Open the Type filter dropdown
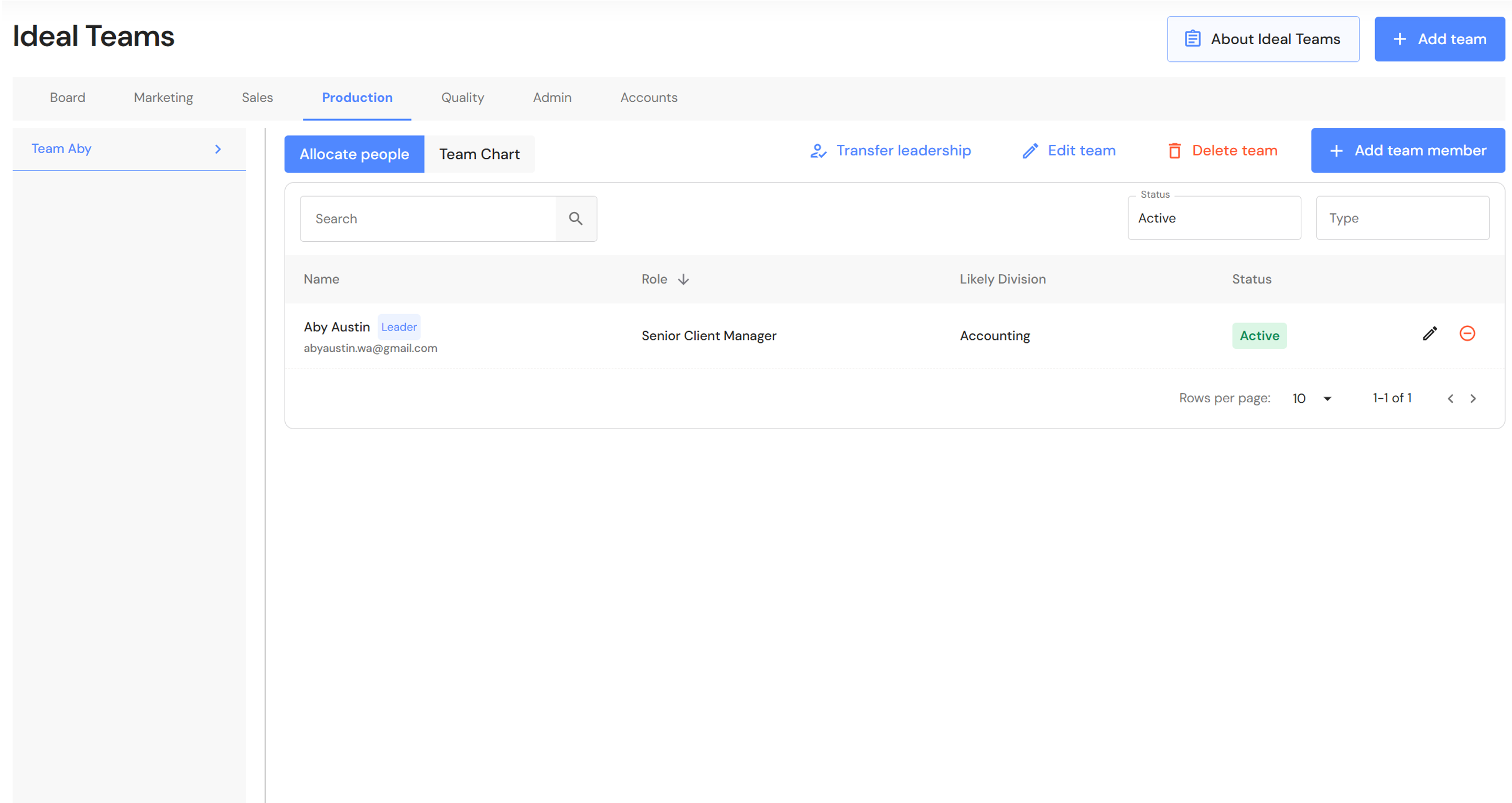Screen dimensions: 1512x803 pos(1402,219)
